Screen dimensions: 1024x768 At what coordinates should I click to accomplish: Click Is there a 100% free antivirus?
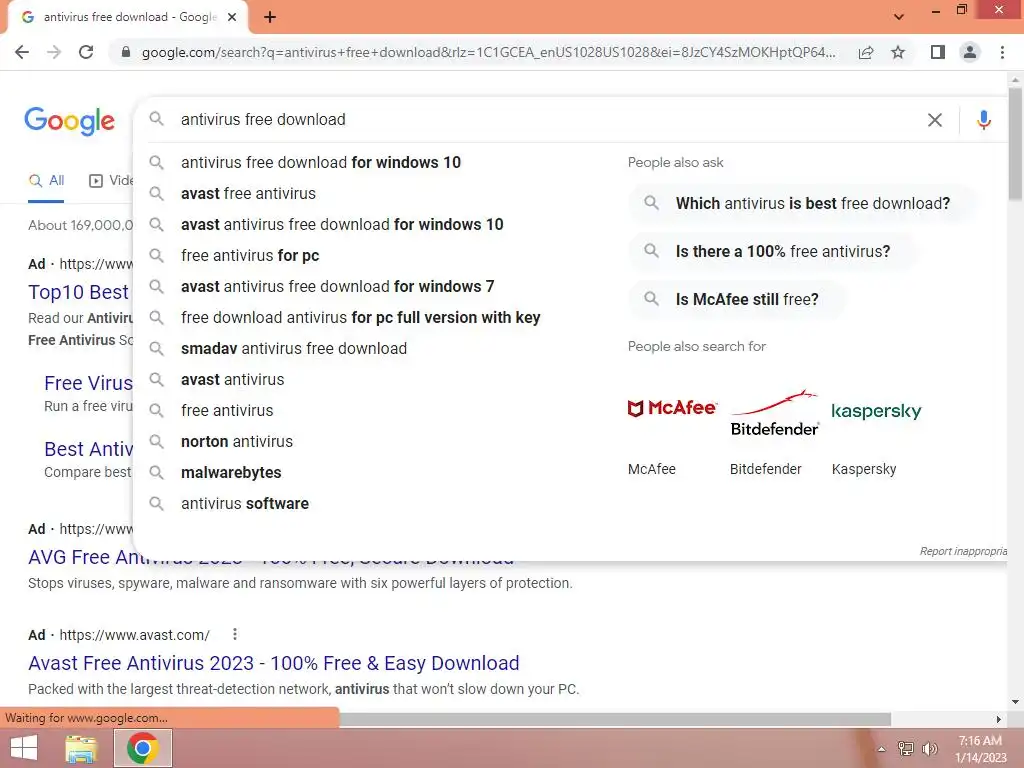[x=773, y=251]
